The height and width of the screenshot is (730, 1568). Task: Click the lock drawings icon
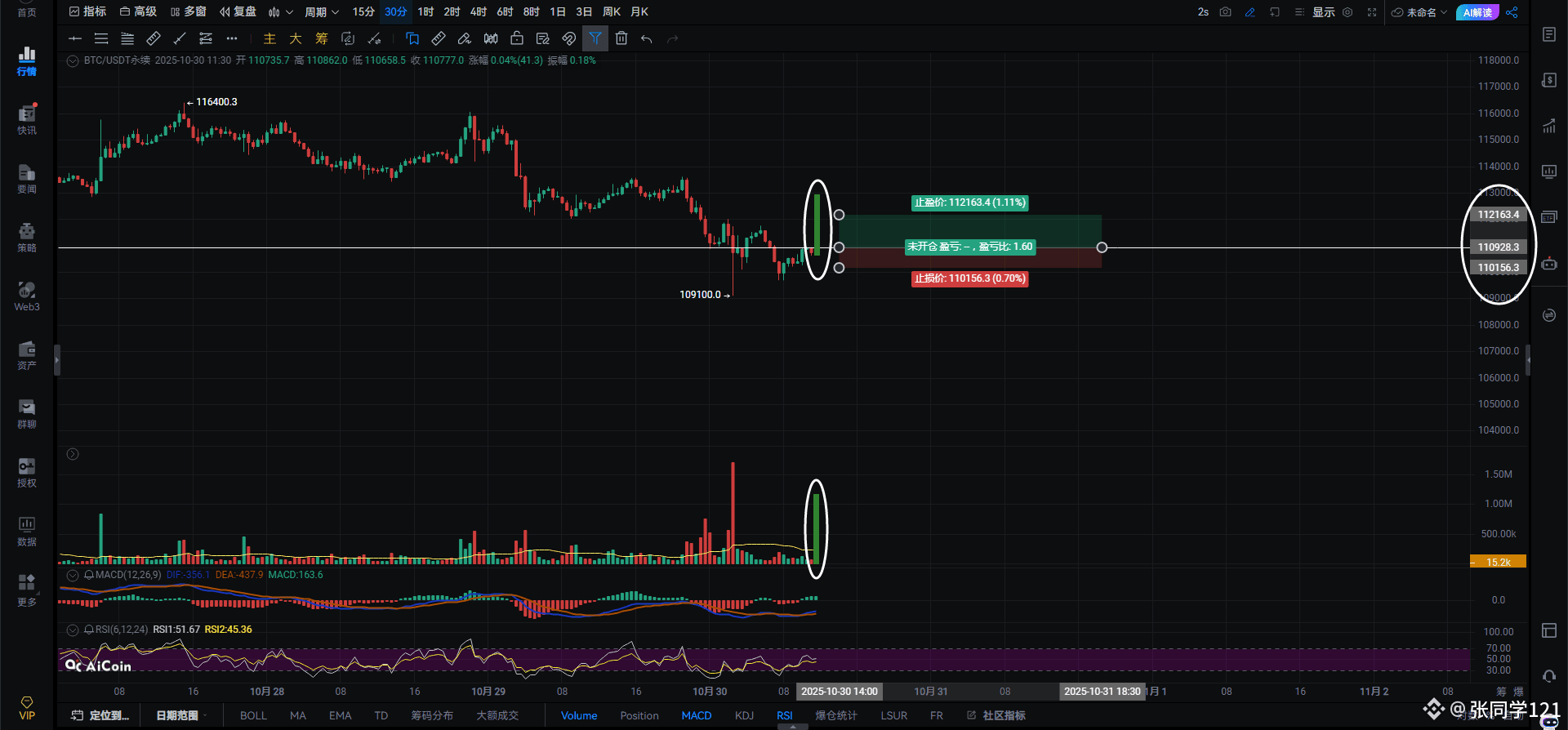[x=517, y=38]
